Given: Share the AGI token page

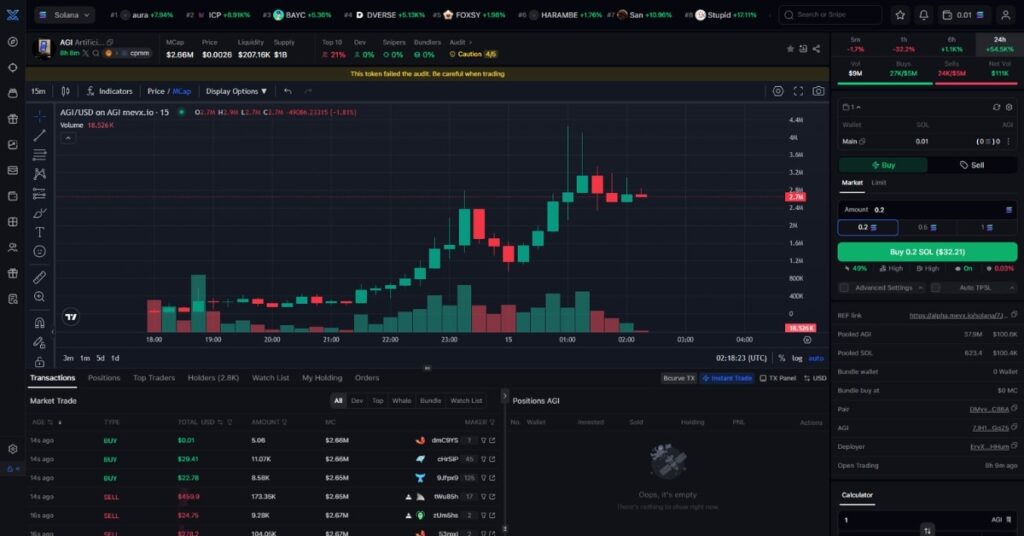Looking at the screenshot, I should (x=816, y=49).
